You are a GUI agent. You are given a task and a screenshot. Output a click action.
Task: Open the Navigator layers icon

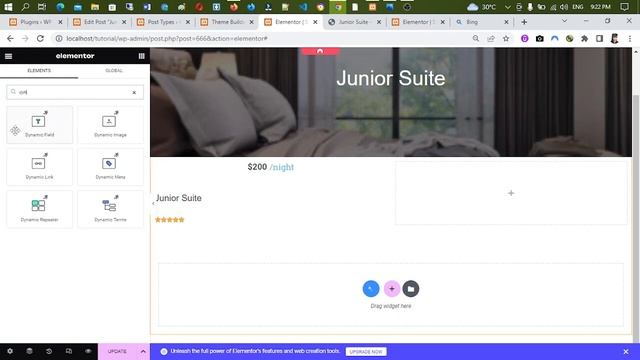pos(29,351)
